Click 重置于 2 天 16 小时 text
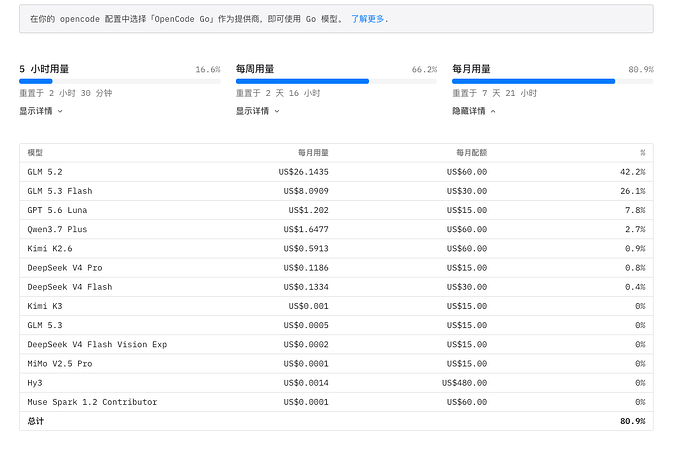Viewport: 690px width, 454px height. 278,93
